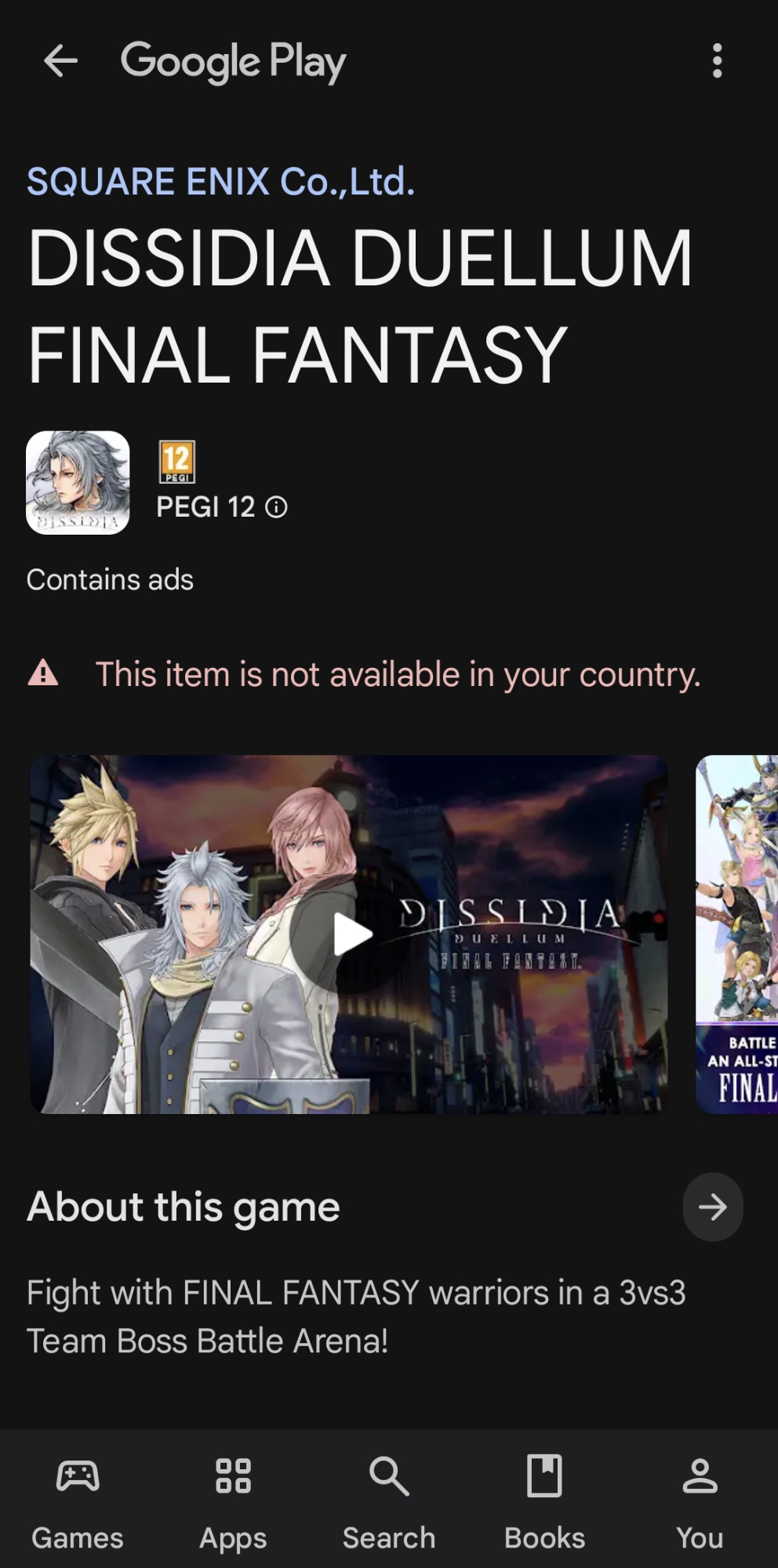Tap the game description text
Screen dimensions: 778x1568
coord(356,1316)
